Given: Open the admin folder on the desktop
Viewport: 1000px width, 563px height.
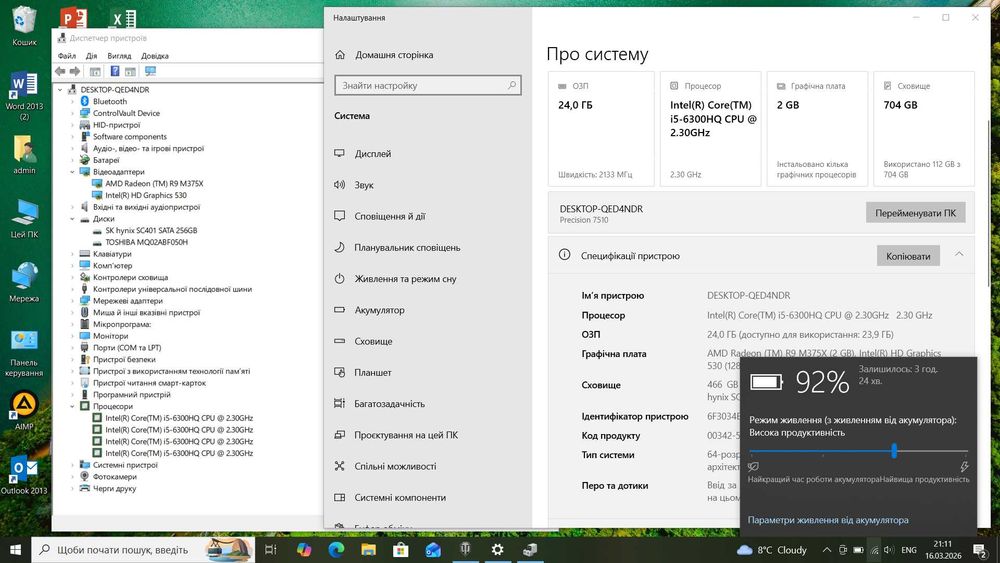Looking at the screenshot, I should coord(24,154).
